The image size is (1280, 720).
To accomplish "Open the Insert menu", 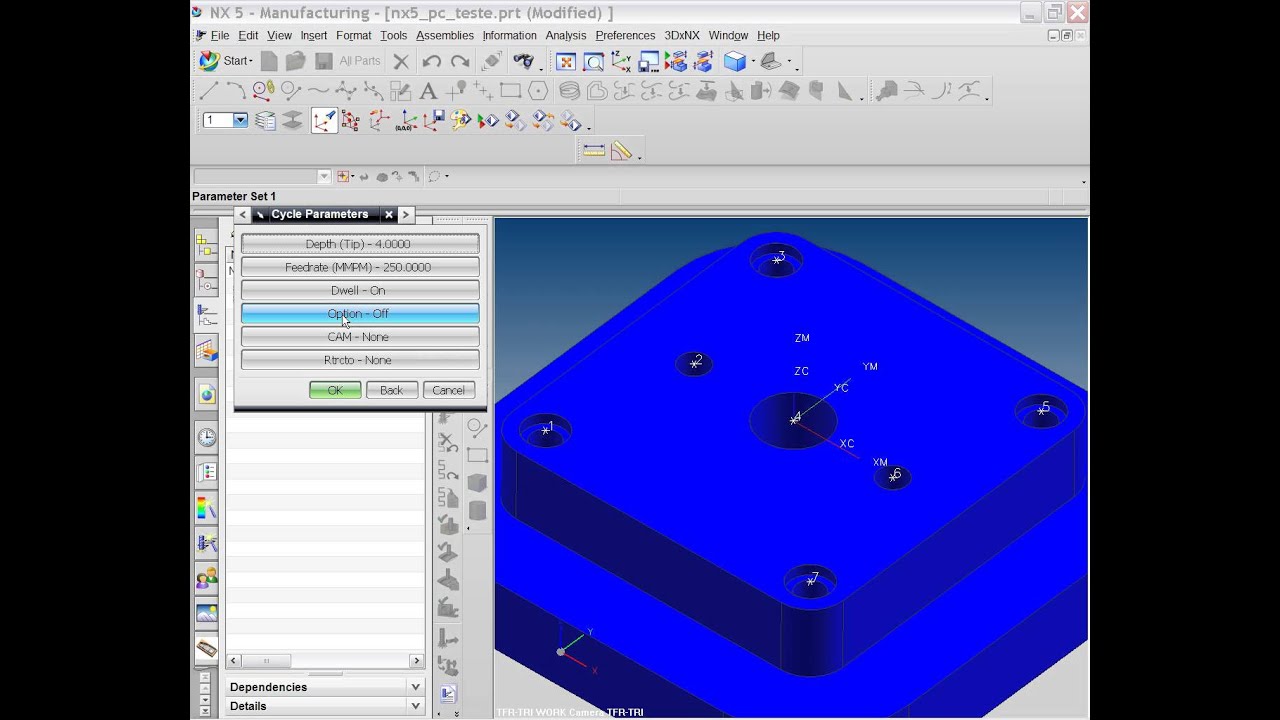I will coord(314,35).
